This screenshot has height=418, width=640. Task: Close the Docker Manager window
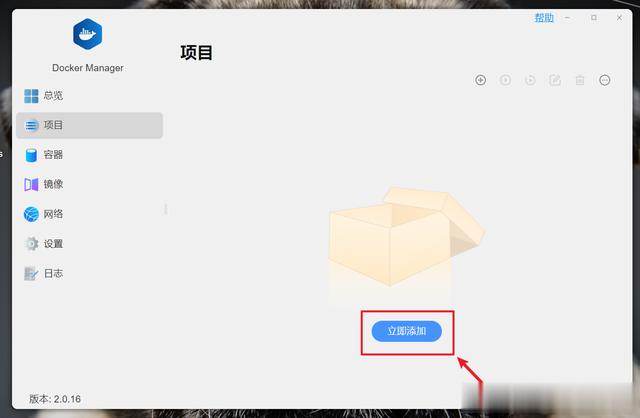pyautogui.click(x=619, y=18)
